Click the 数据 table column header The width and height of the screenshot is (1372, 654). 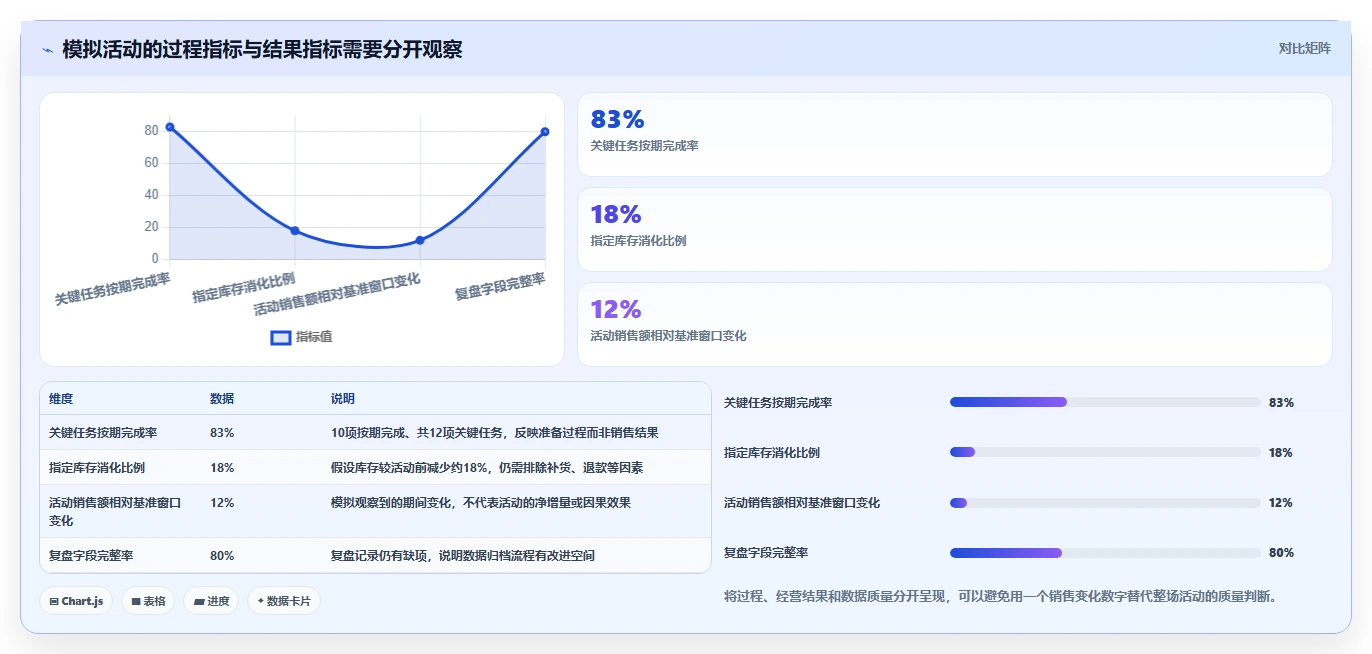pos(261,398)
